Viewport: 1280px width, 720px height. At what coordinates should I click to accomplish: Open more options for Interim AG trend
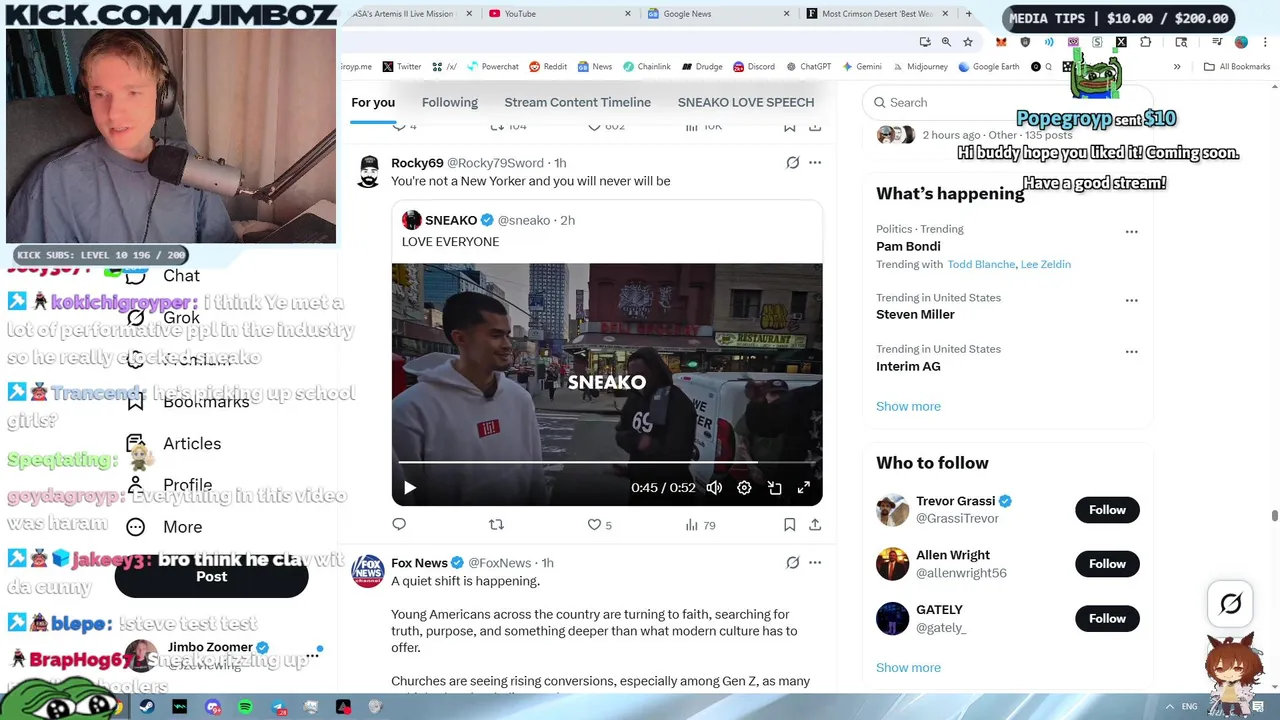pos(1131,352)
